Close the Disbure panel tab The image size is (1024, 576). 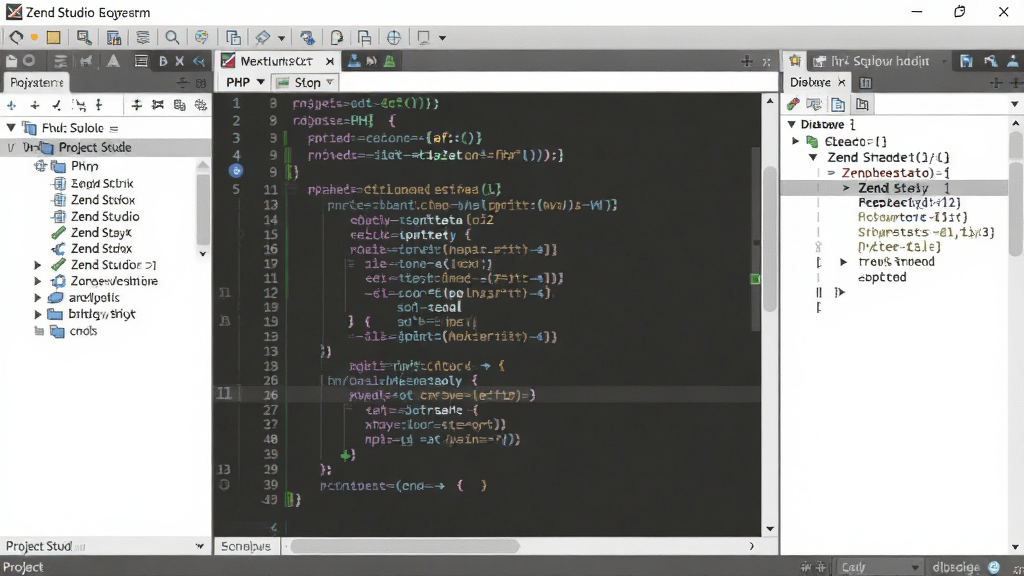842,82
